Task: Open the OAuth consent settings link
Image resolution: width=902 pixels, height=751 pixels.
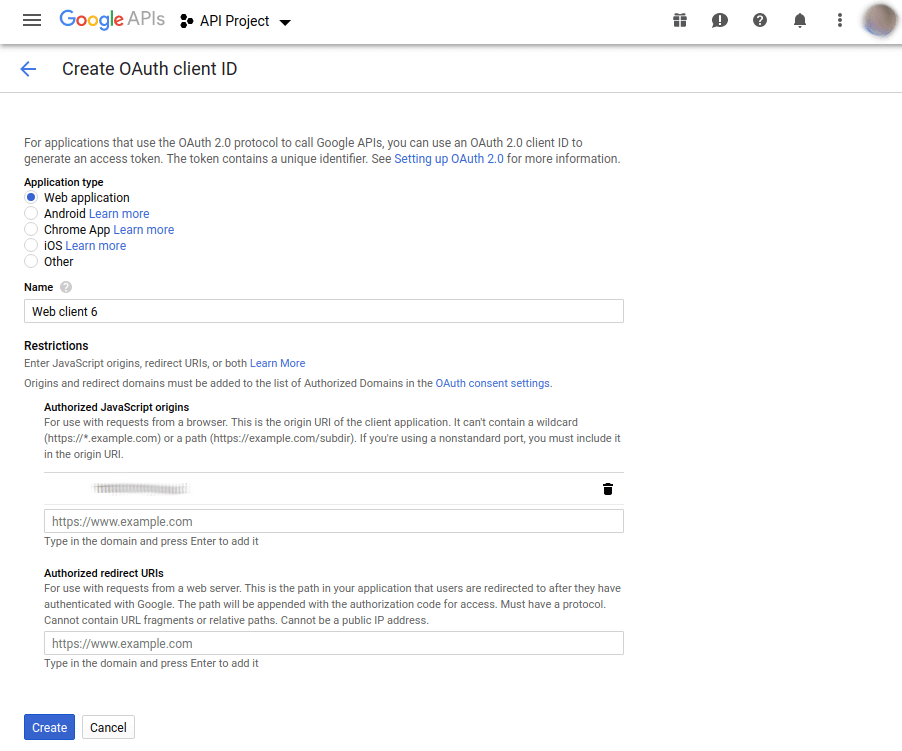Action: click(493, 382)
